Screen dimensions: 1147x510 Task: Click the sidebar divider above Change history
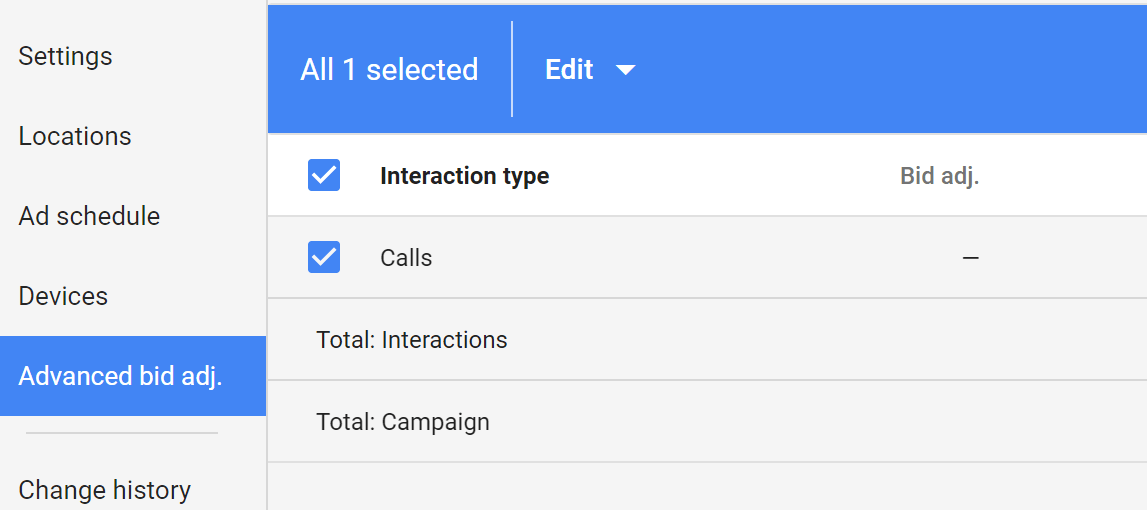(x=121, y=433)
